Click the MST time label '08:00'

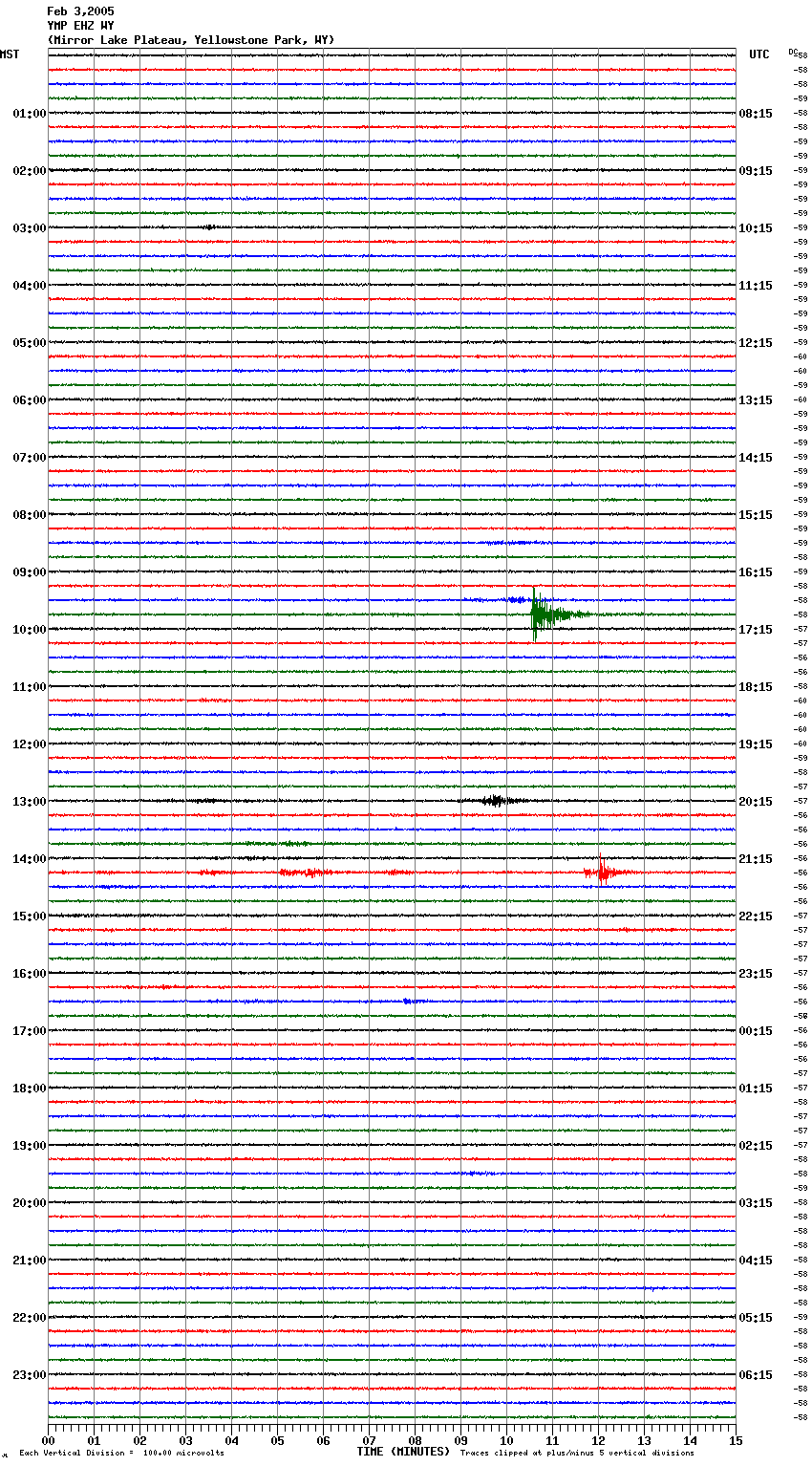pos(30,515)
